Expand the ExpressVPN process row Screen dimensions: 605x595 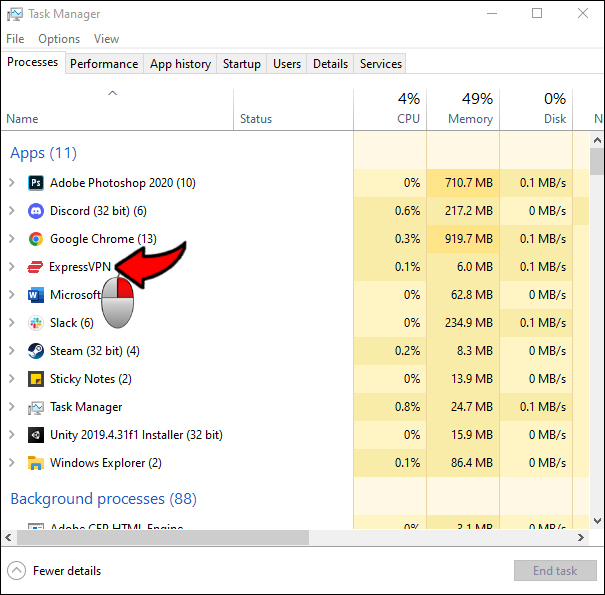[12, 267]
